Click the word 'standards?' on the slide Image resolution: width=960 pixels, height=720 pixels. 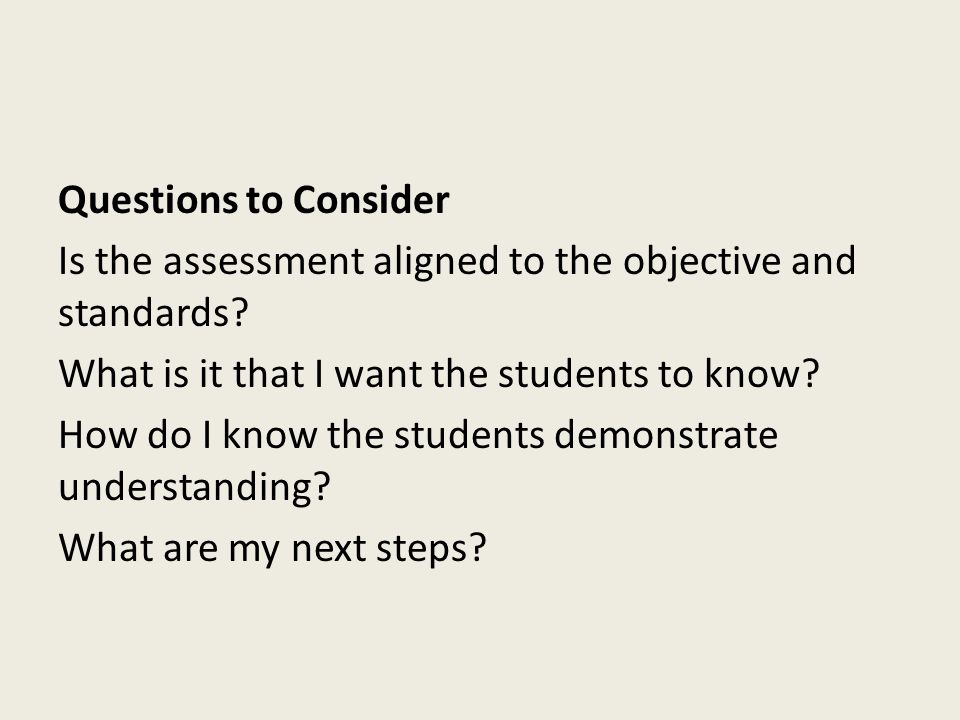(153, 312)
